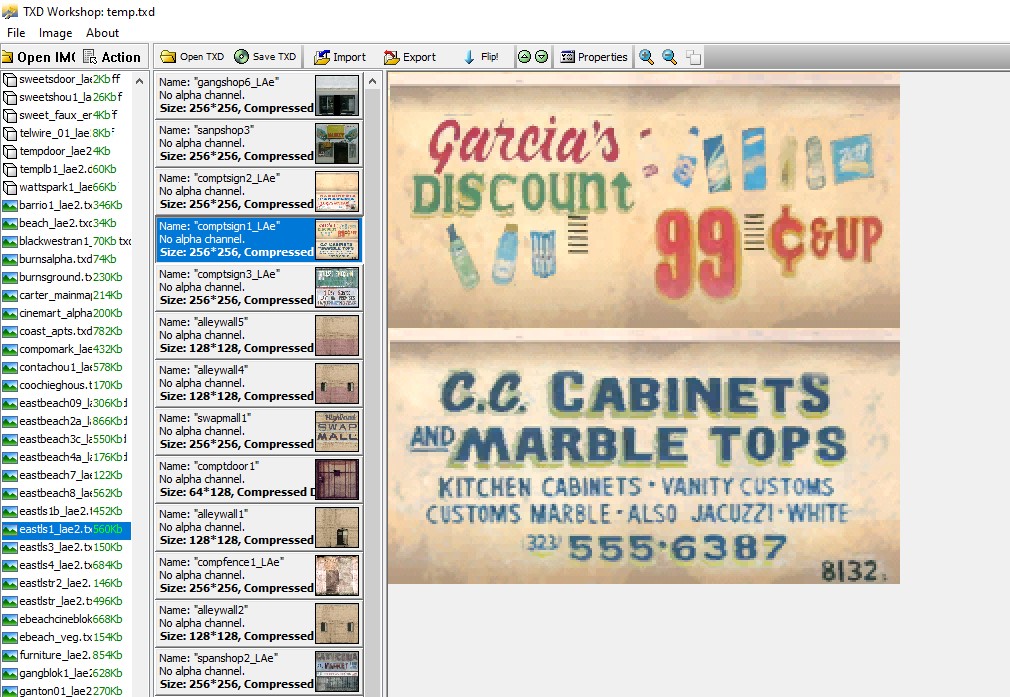This screenshot has height=697, width=1010.
Task: Open the File menu
Action: 16,33
